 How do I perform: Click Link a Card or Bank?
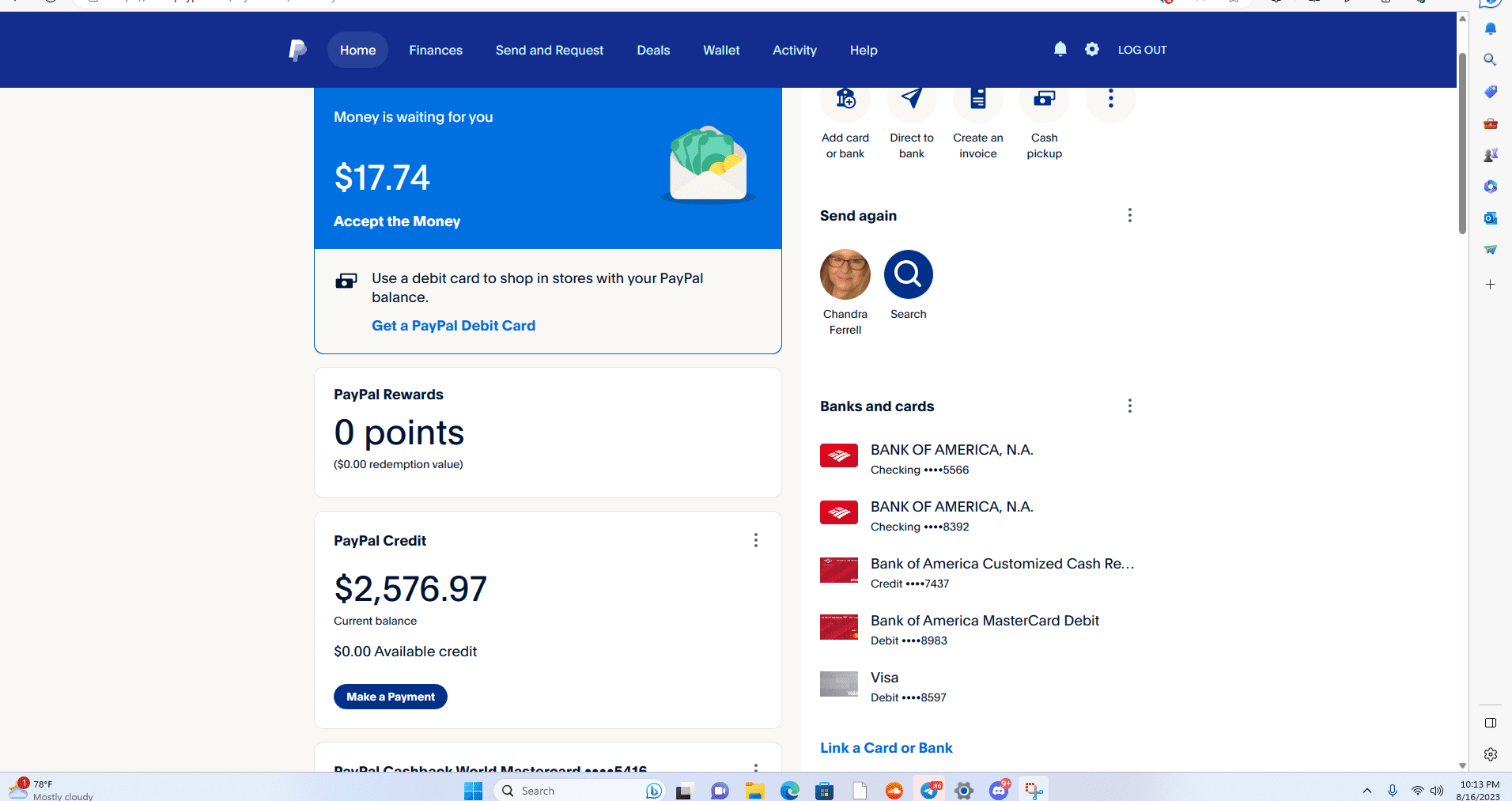point(886,748)
